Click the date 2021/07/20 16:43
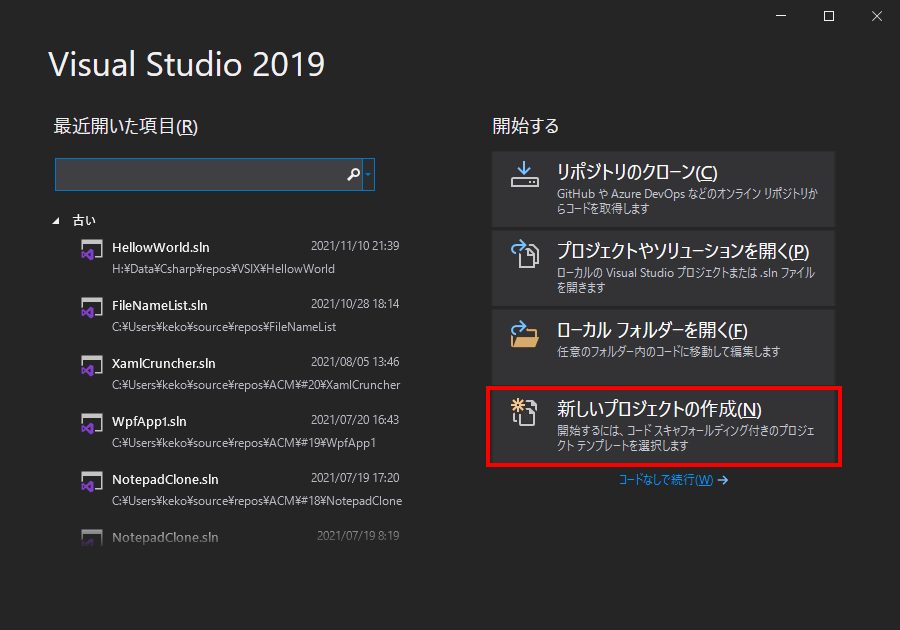The image size is (900, 630). click(355, 419)
